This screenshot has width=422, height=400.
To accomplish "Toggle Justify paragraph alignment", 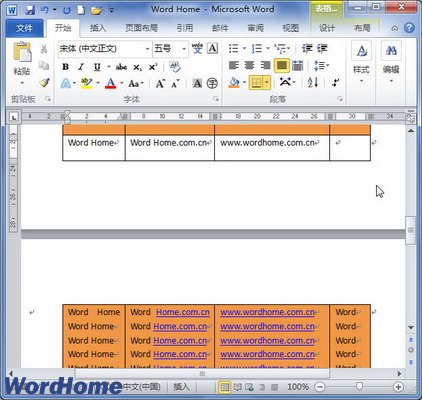I will pyautogui.click(x=282, y=65).
